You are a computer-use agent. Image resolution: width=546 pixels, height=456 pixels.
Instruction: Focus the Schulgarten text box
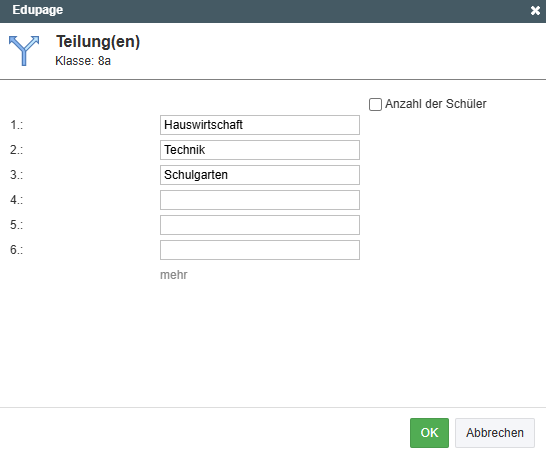coord(260,175)
